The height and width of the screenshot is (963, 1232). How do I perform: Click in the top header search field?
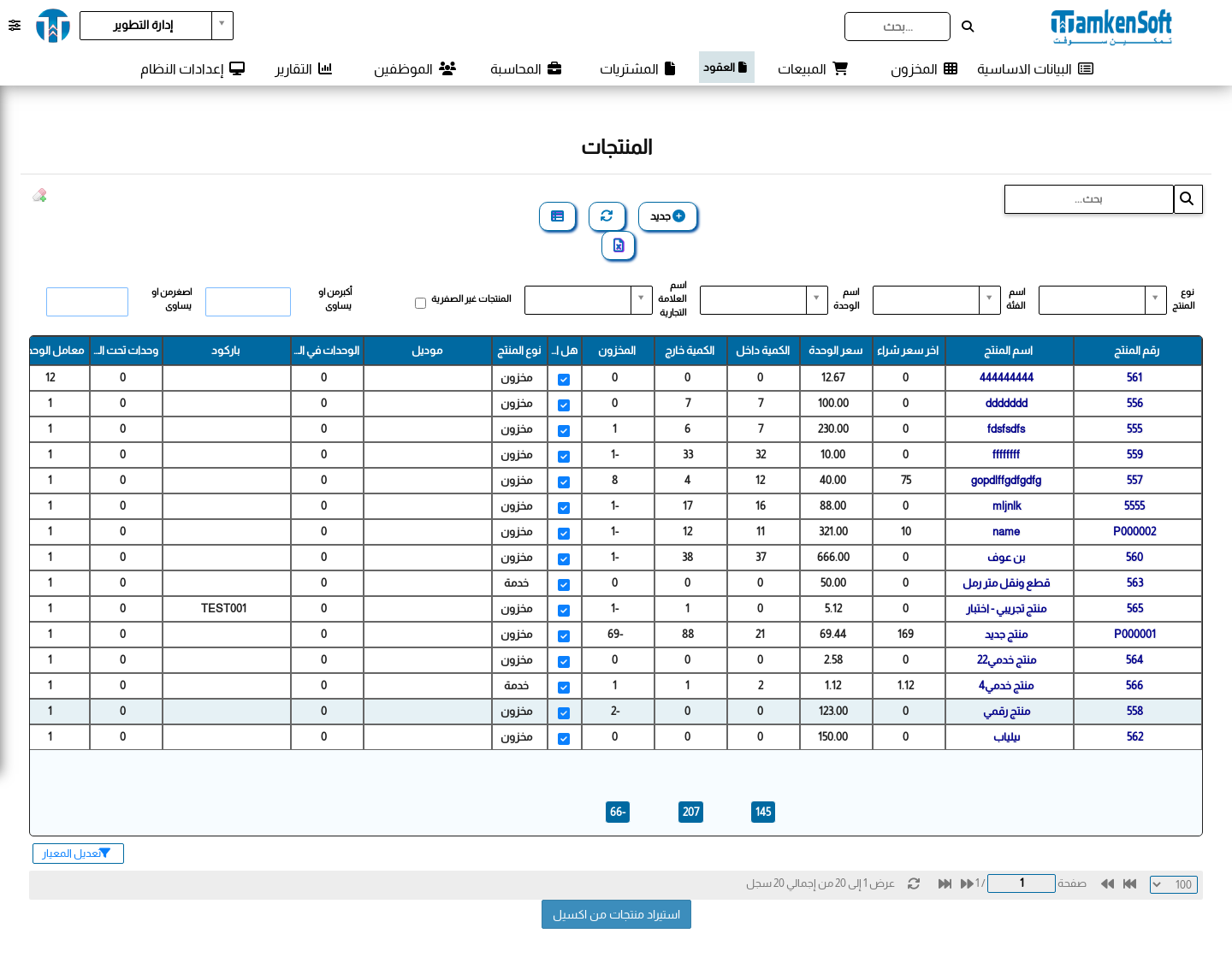coord(897,27)
